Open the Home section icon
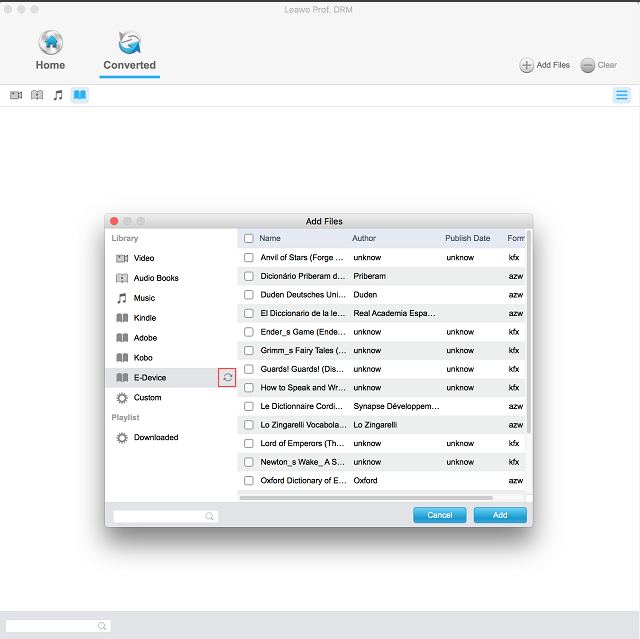Screen dimensions: 640x639 51,42
